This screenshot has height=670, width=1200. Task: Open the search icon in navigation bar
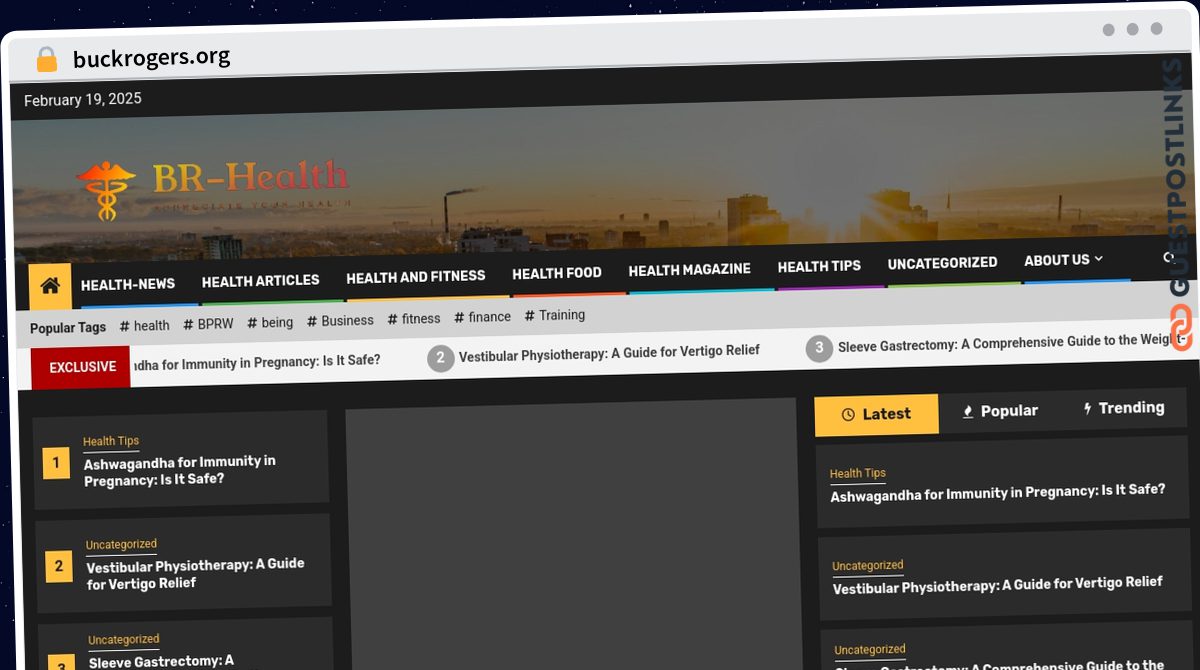(x=1168, y=258)
